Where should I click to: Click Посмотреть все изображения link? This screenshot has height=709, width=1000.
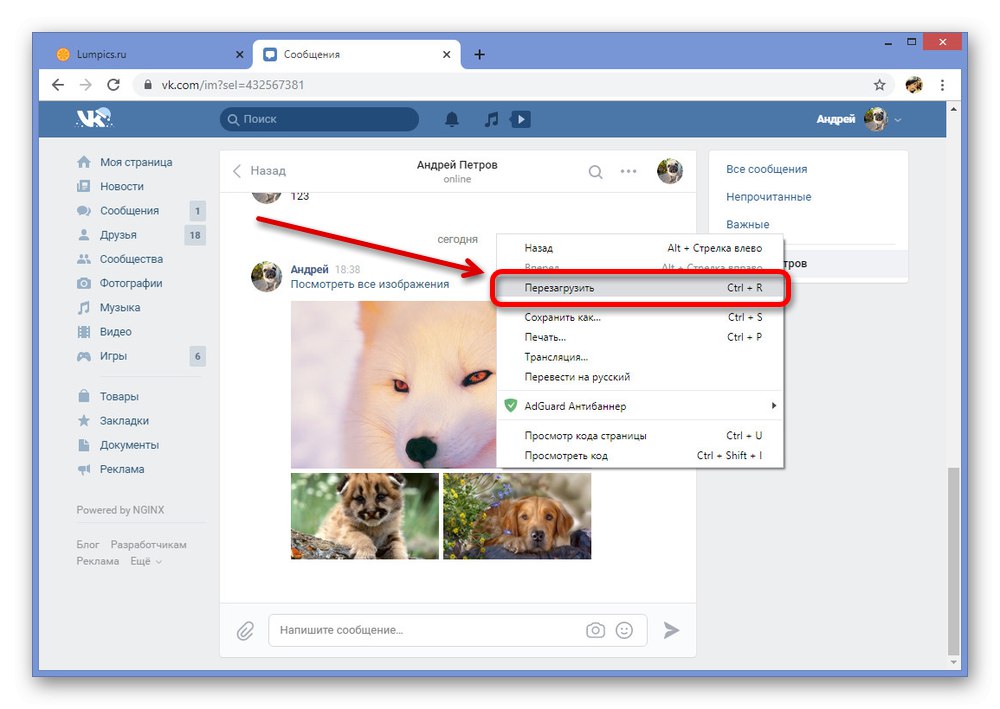(370, 284)
